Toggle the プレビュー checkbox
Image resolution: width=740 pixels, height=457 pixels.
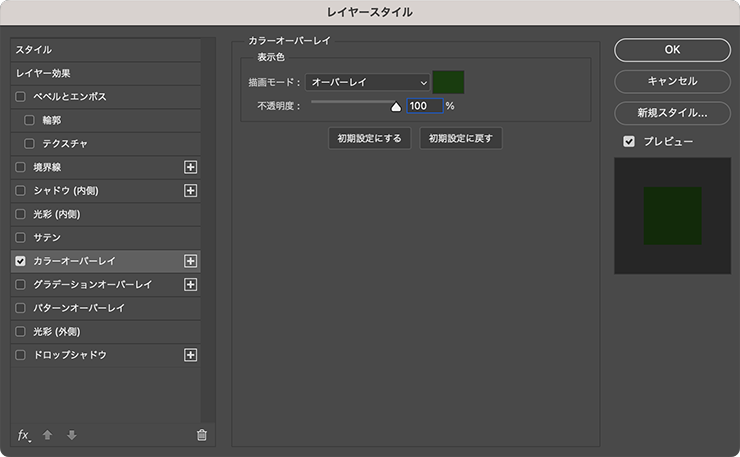point(629,142)
